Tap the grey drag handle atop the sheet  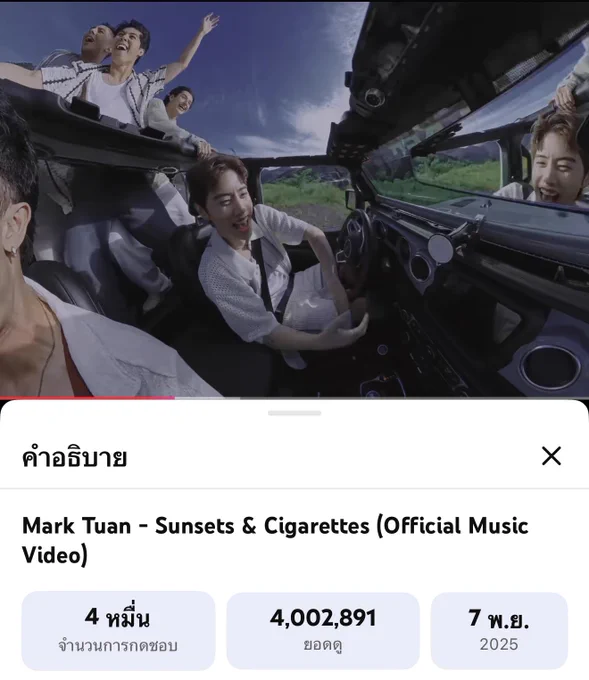[294, 413]
